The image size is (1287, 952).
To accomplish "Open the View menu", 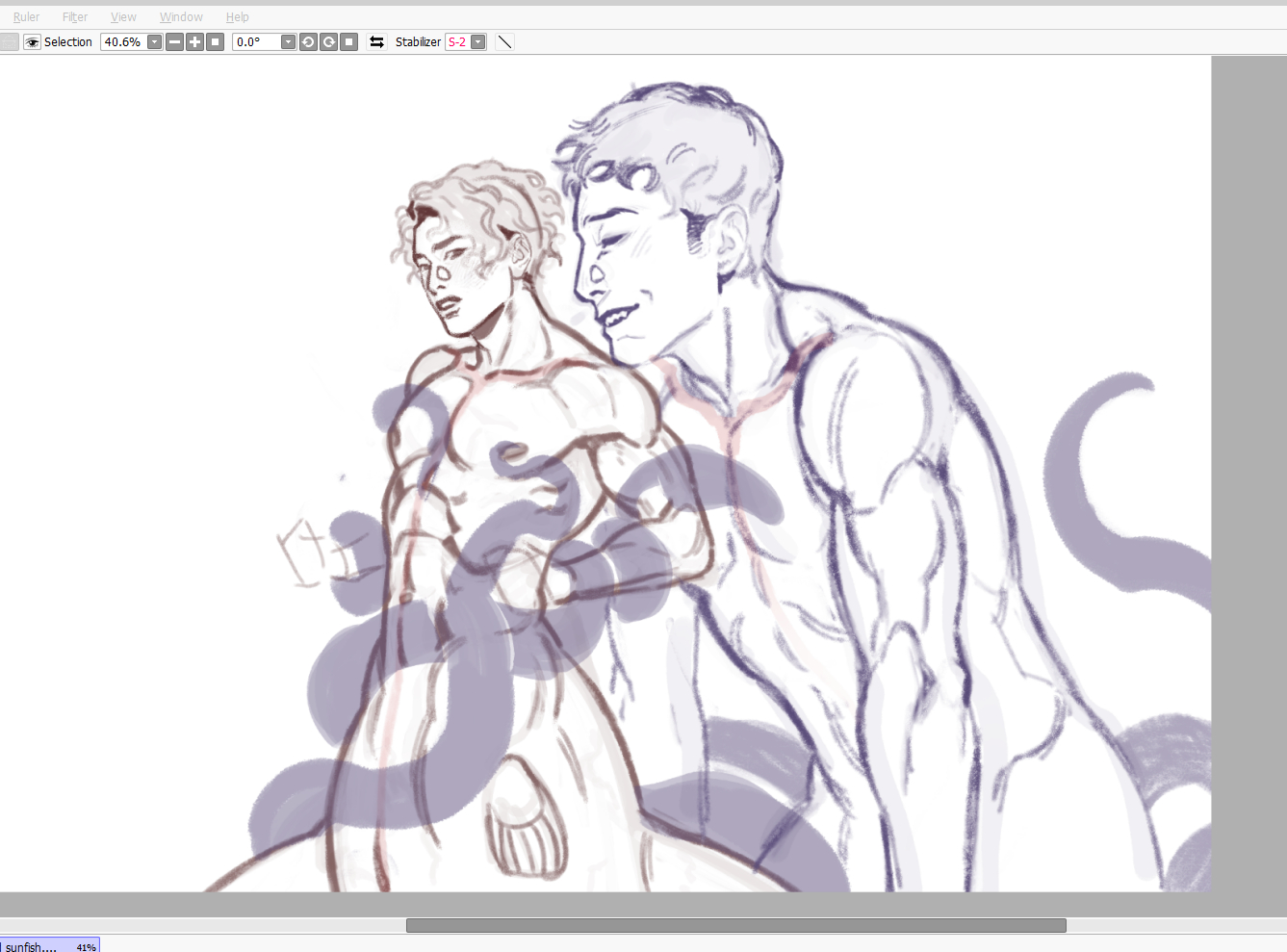I will coord(123,16).
